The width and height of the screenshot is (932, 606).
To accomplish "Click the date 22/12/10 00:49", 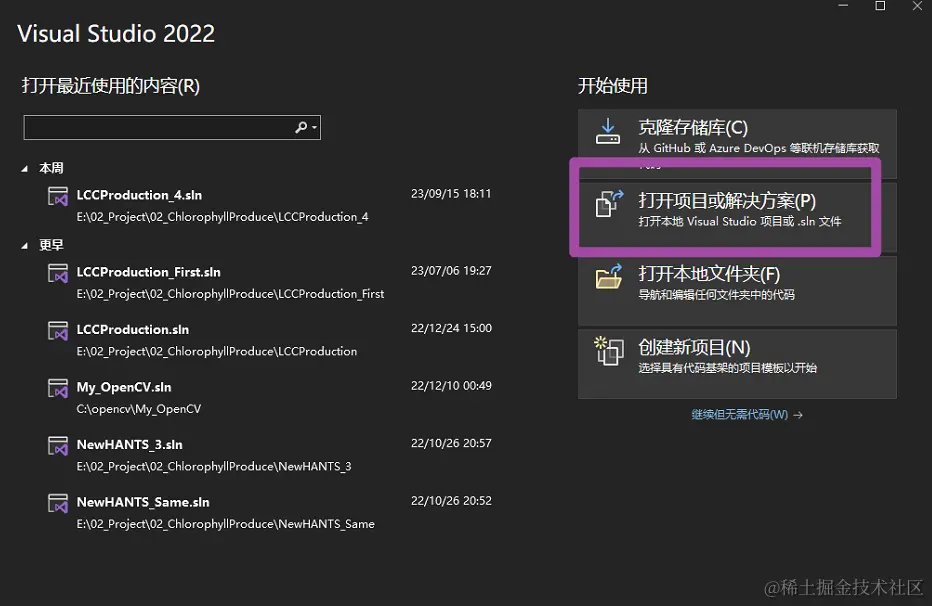I will click(x=451, y=386).
